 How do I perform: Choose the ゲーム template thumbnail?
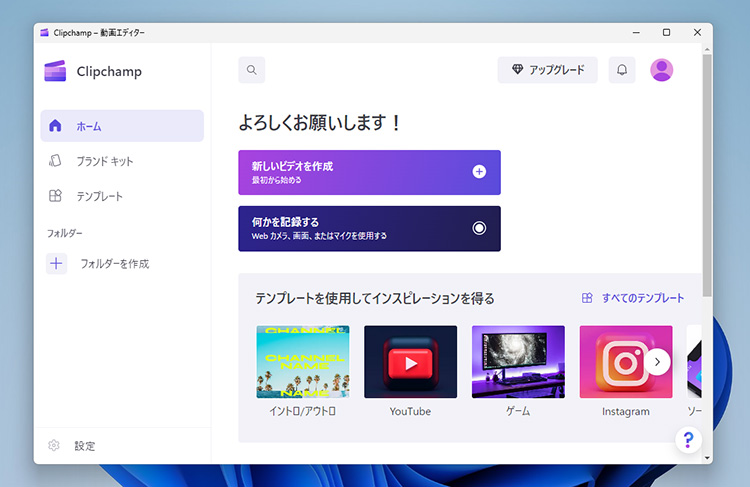coord(518,362)
